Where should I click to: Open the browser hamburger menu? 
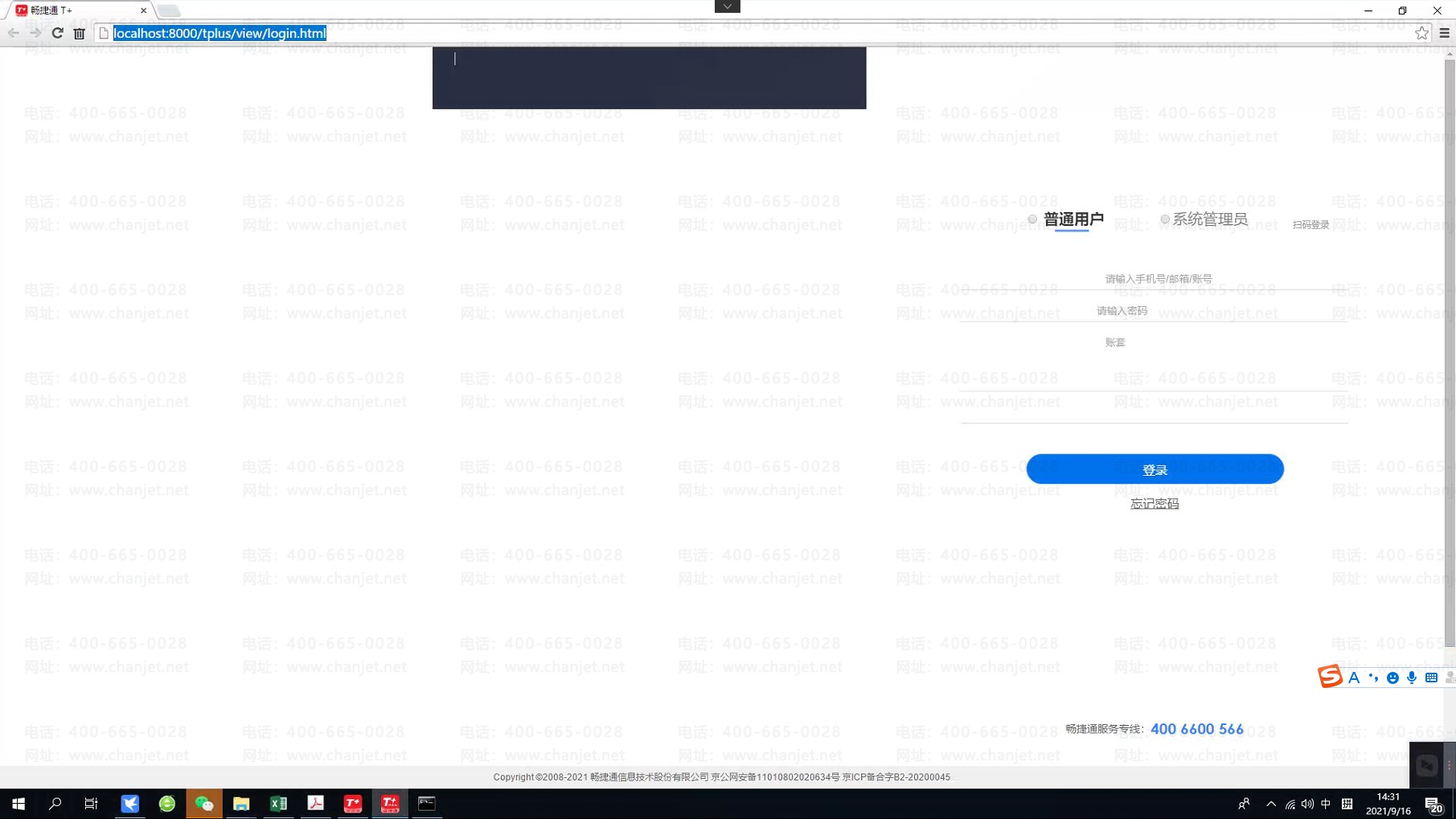point(1445,33)
